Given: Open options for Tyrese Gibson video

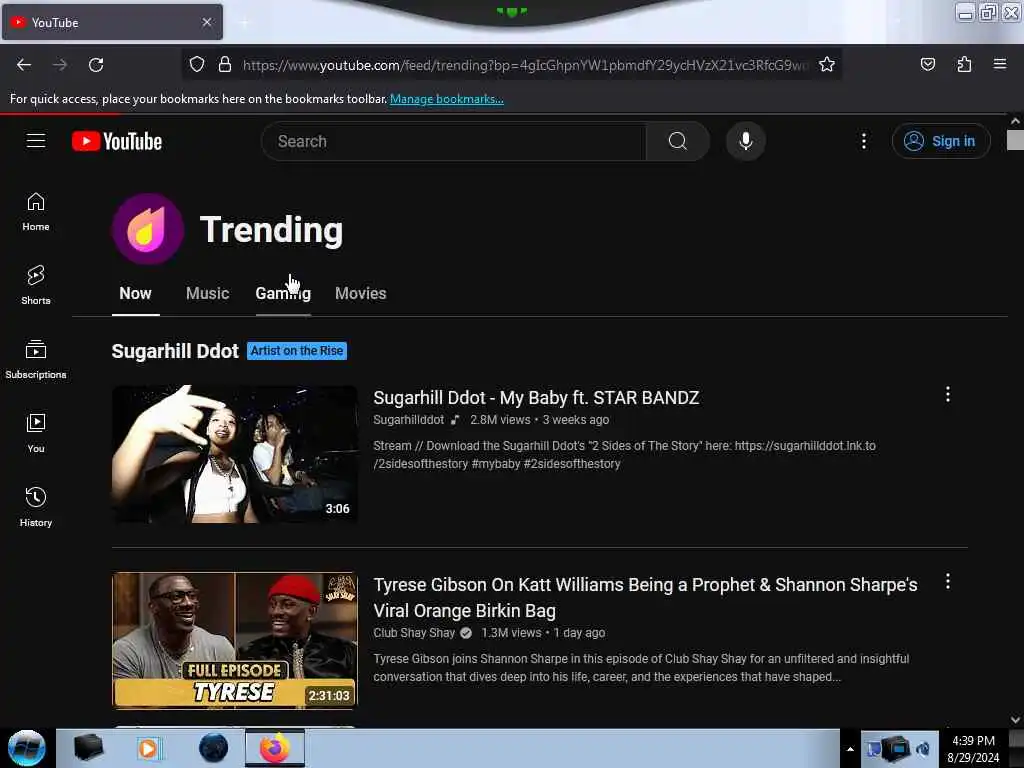Looking at the screenshot, I should click(948, 581).
